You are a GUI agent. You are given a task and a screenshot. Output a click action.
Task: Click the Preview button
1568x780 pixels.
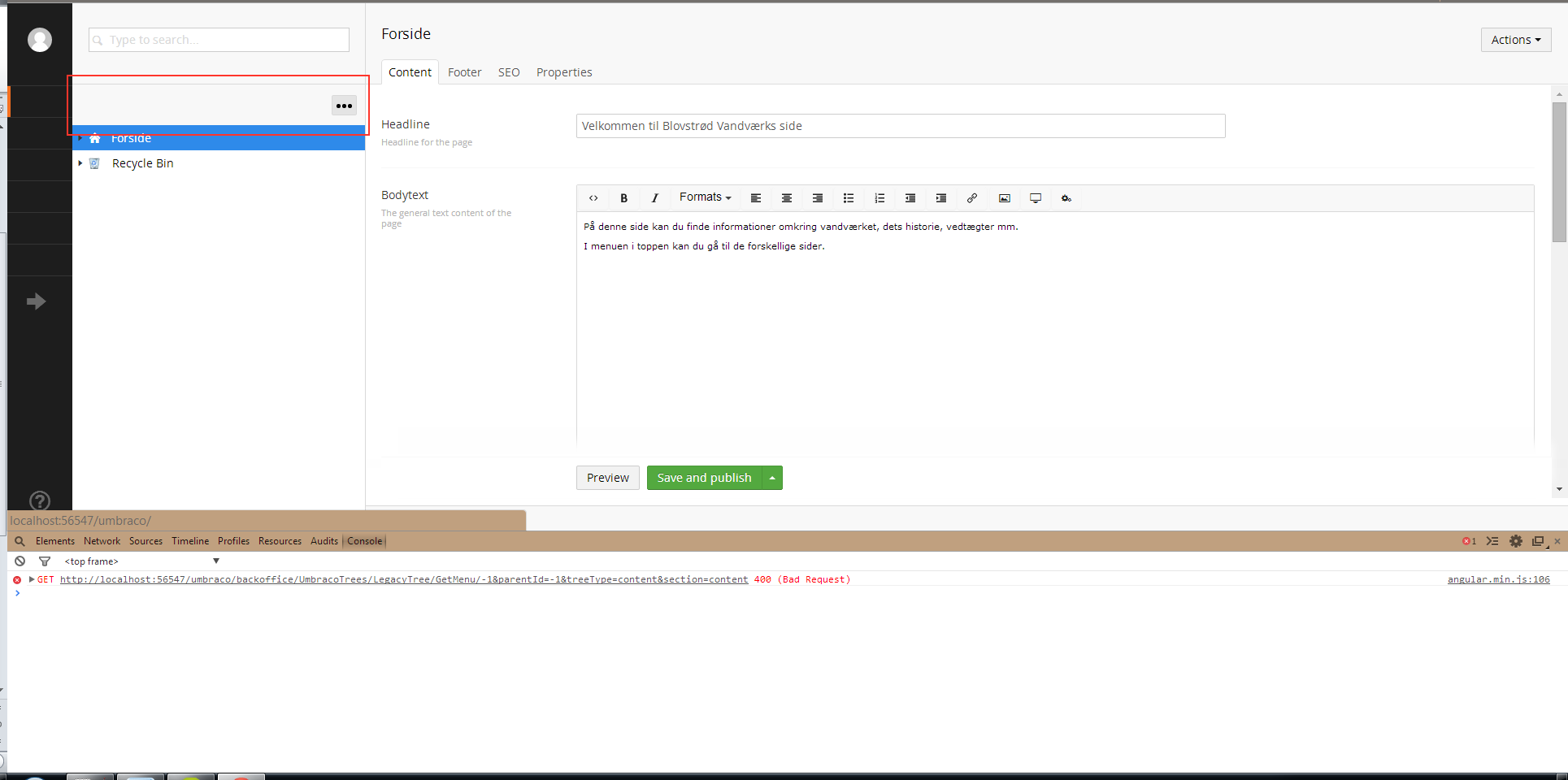coord(608,478)
